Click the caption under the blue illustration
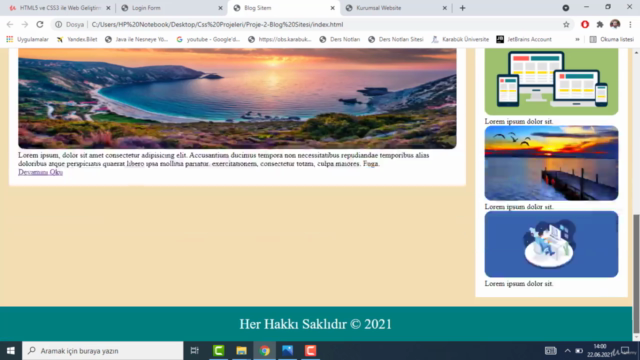The image size is (640, 360). click(519, 284)
